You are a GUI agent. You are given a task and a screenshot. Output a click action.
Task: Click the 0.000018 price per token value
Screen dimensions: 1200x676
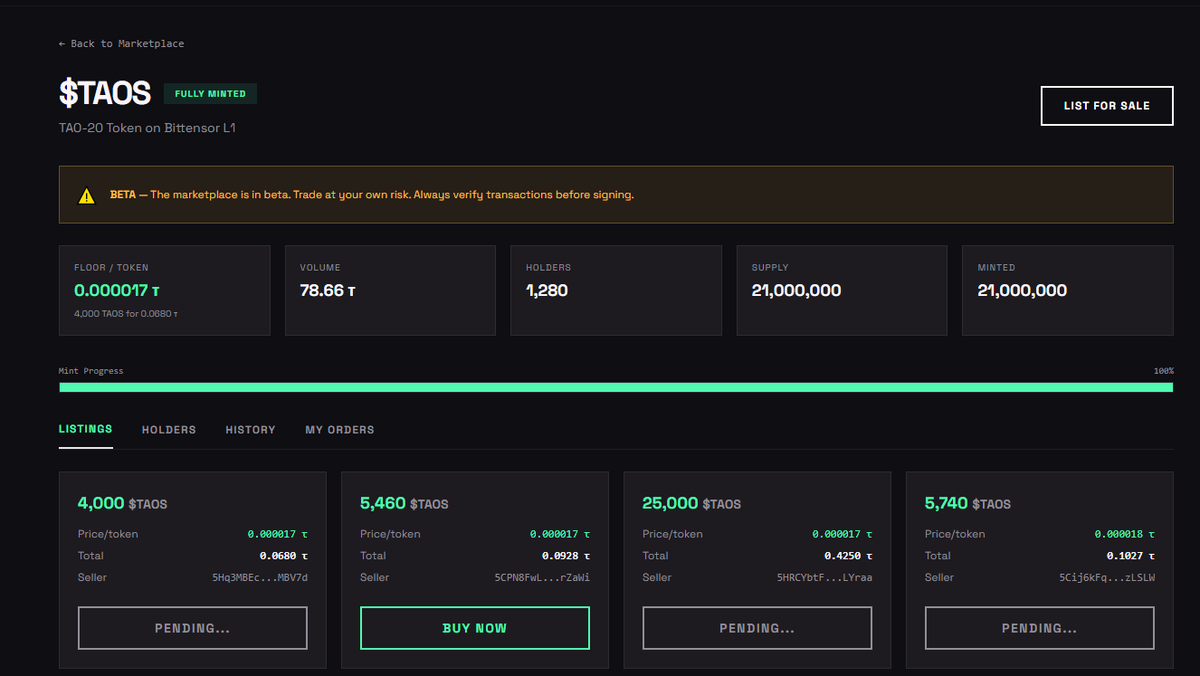(x=1125, y=534)
